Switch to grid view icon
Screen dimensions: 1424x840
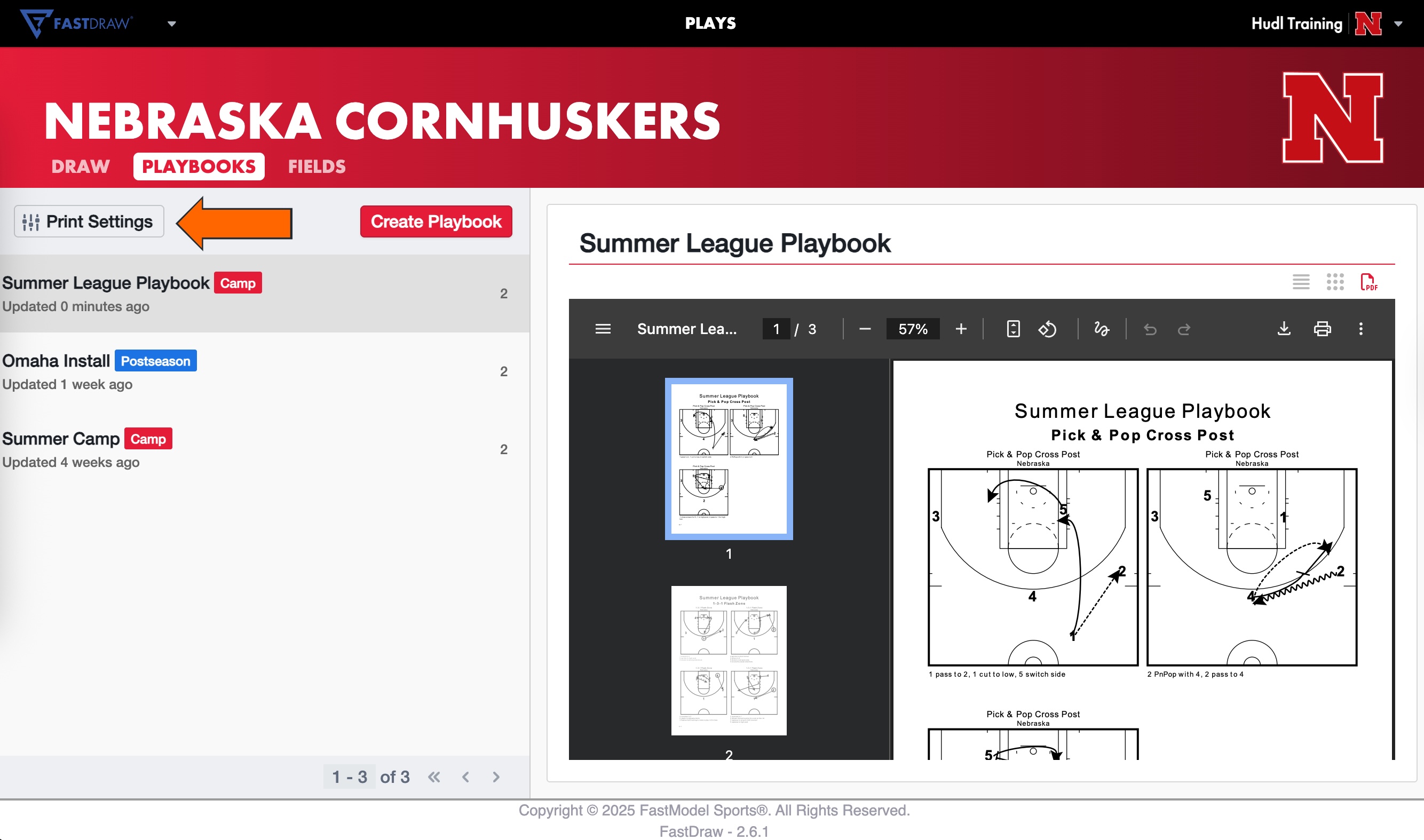pyautogui.click(x=1335, y=282)
